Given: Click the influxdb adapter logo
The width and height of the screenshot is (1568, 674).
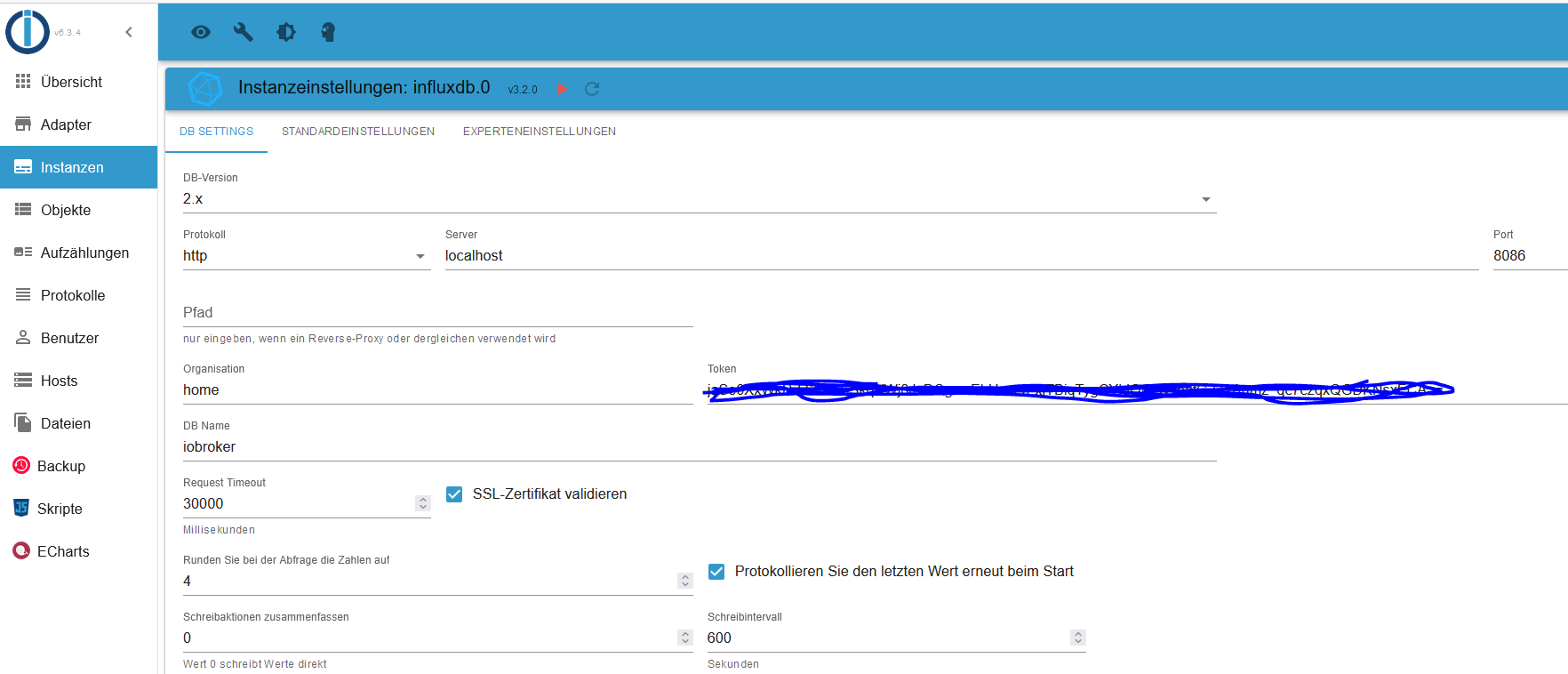Looking at the screenshot, I should [205, 89].
